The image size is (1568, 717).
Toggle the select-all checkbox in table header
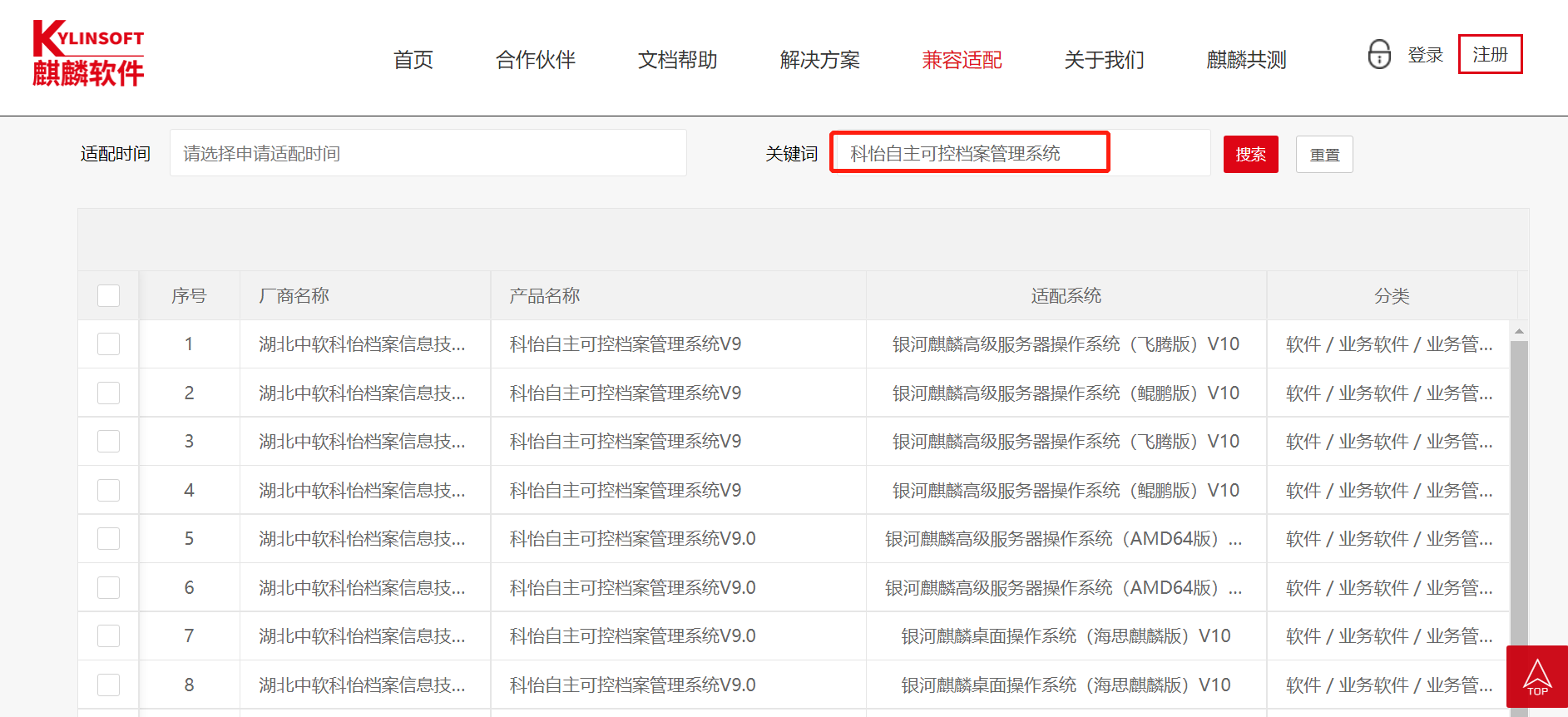tap(109, 295)
